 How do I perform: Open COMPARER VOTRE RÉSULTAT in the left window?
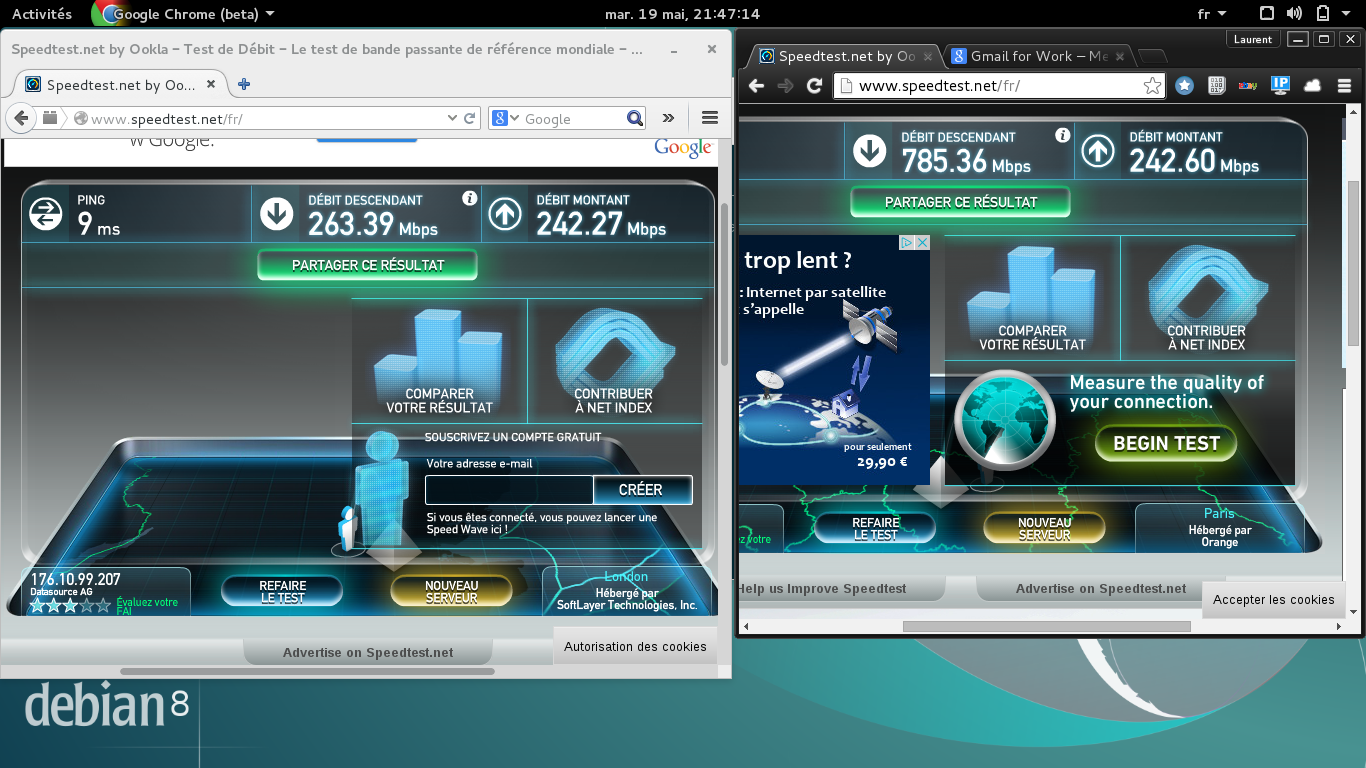pos(439,359)
